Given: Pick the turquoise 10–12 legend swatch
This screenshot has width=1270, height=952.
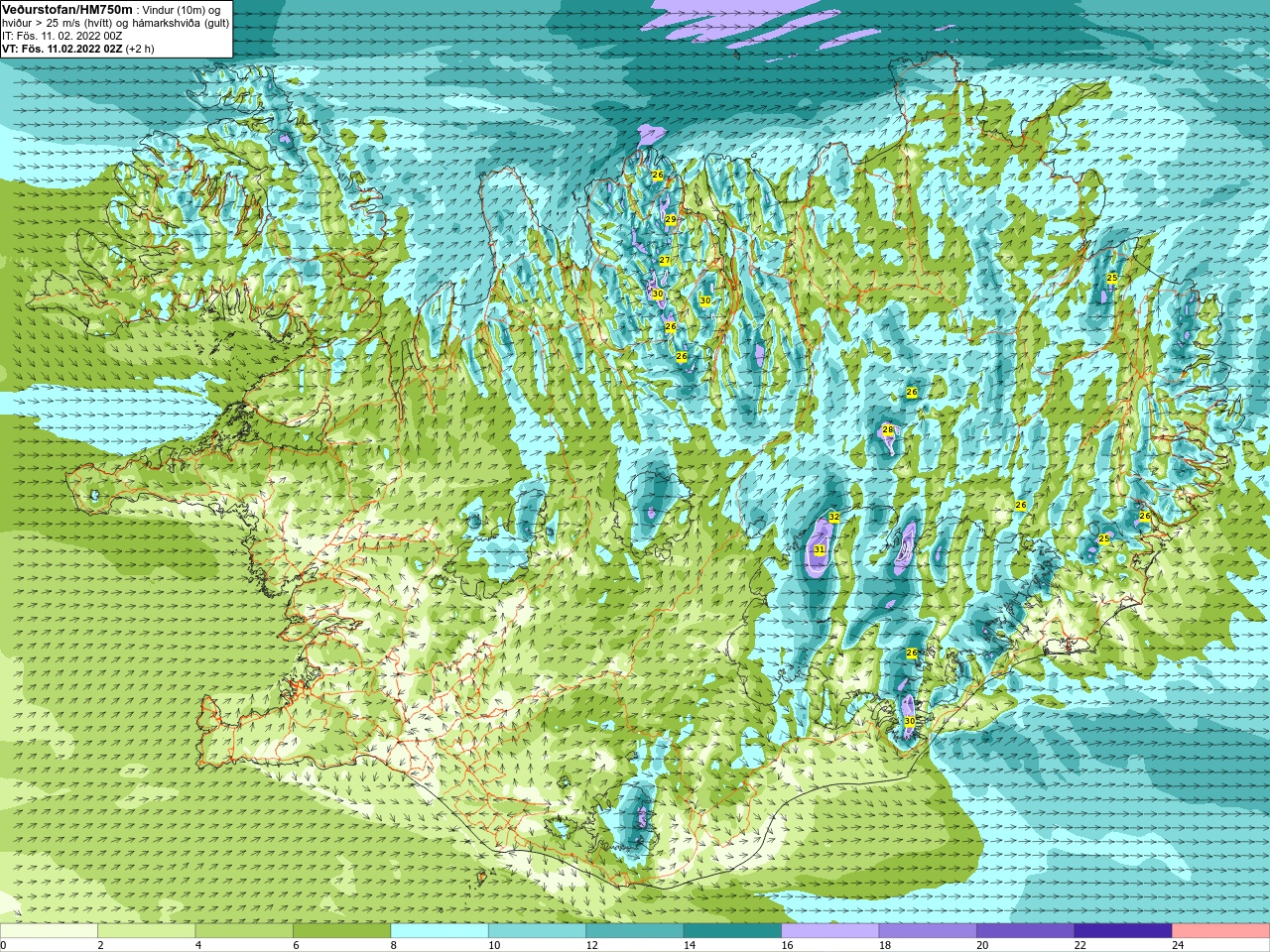Looking at the screenshot, I should point(537,931).
